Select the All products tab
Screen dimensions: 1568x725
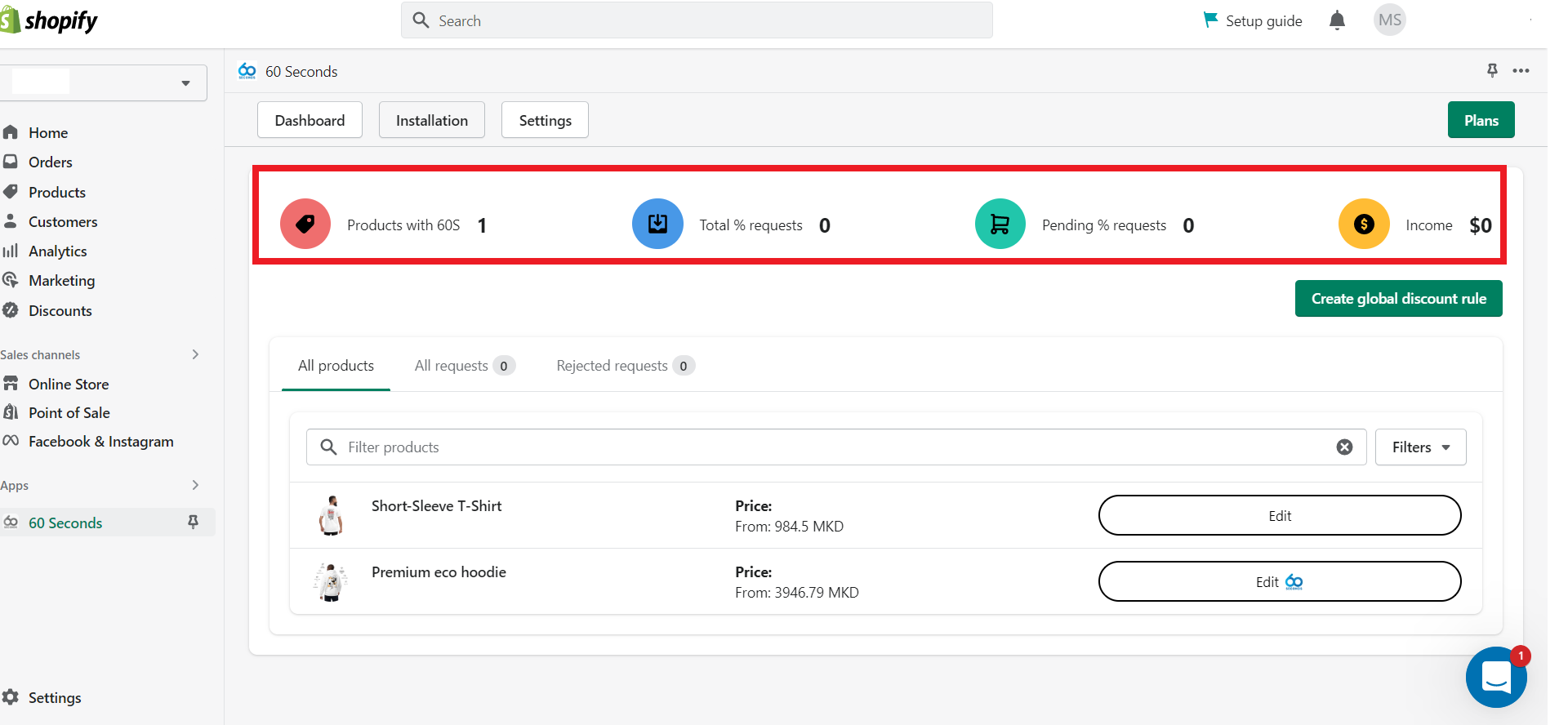(x=336, y=366)
